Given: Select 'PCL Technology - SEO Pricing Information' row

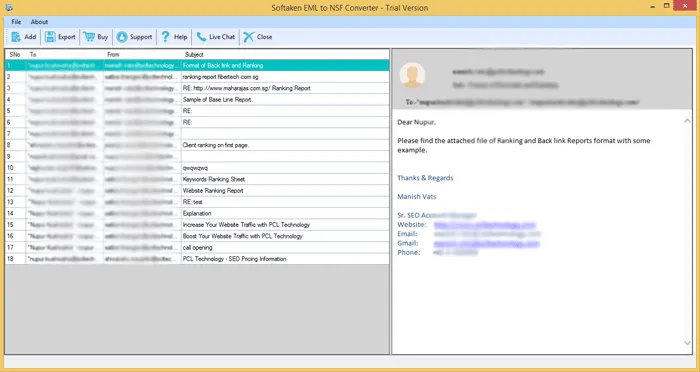Looking at the screenshot, I should (197, 259).
